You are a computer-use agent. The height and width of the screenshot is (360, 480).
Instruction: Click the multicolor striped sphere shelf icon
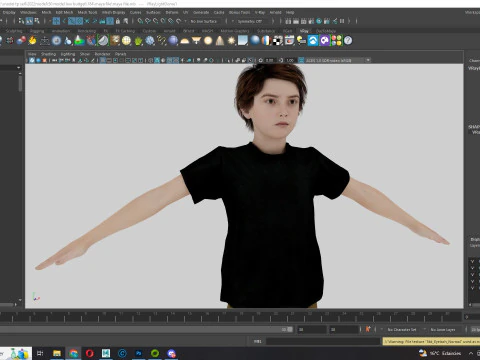(266, 41)
